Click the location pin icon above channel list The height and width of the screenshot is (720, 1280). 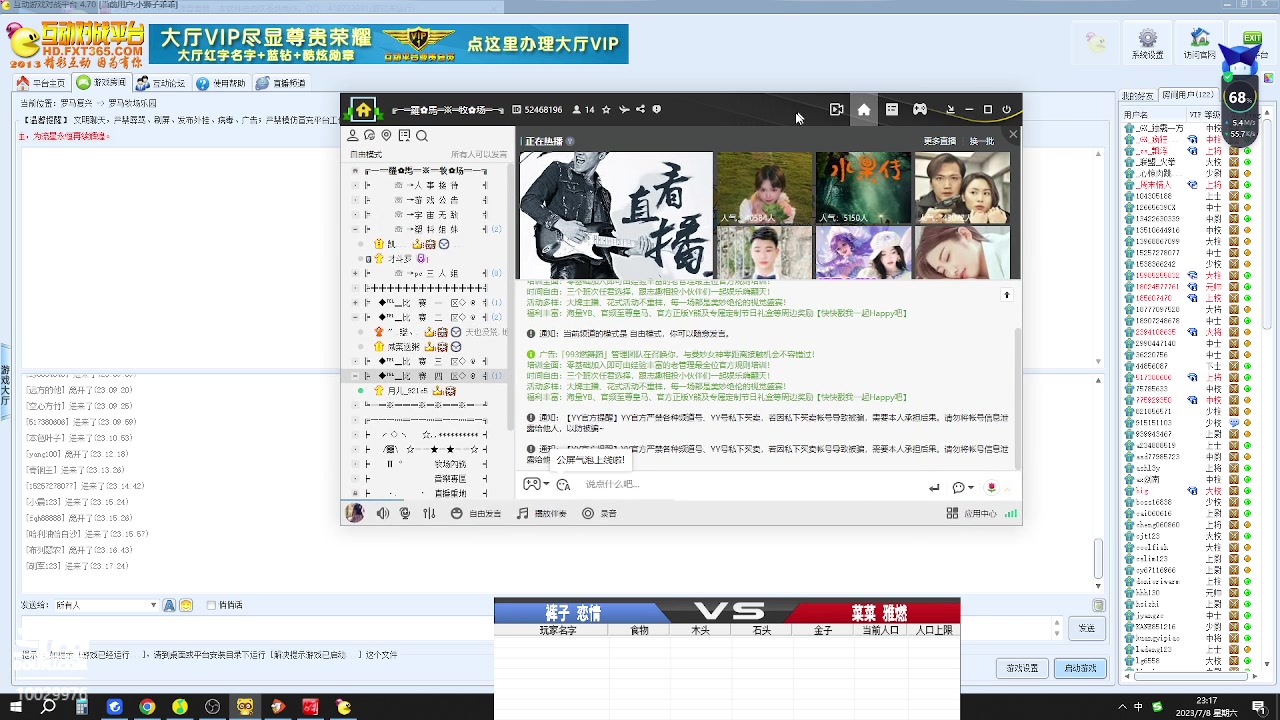tap(387, 136)
